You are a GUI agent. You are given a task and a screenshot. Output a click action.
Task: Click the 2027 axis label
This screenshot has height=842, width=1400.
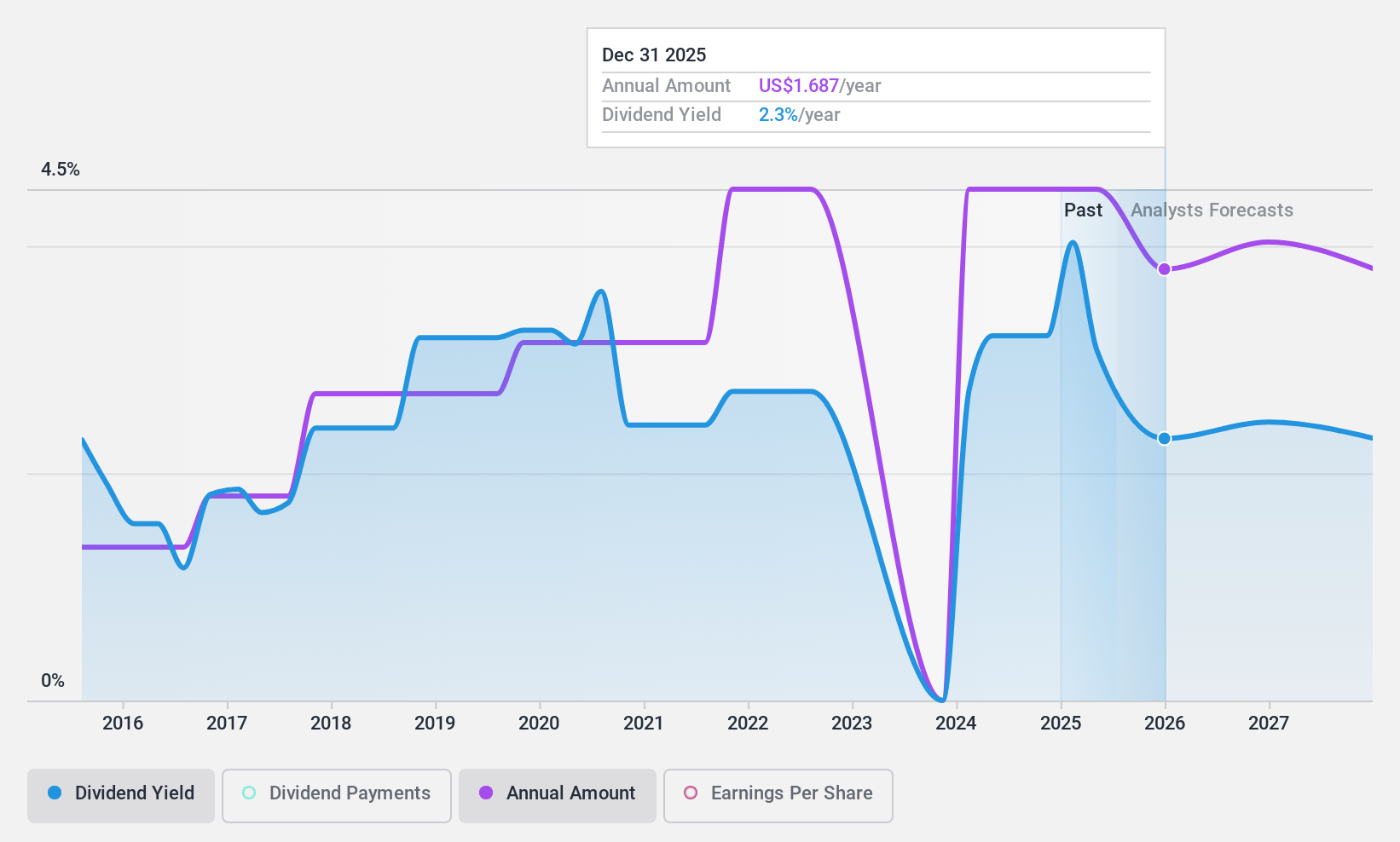pos(1269,724)
